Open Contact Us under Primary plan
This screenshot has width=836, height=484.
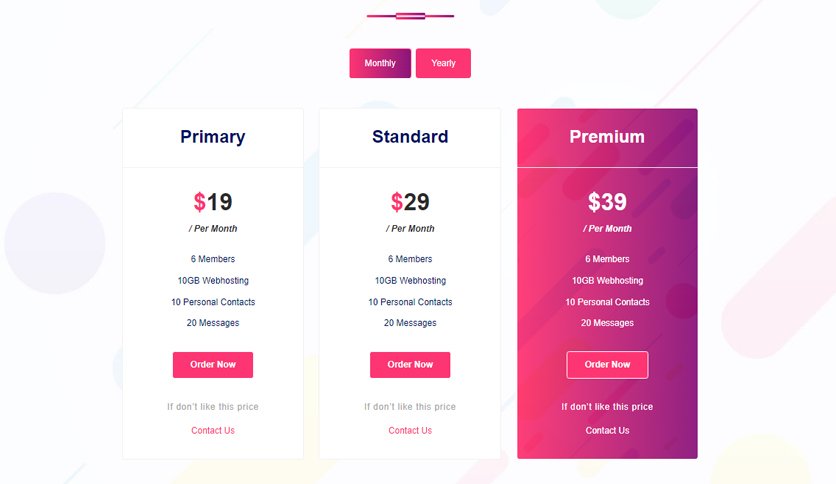pos(213,430)
